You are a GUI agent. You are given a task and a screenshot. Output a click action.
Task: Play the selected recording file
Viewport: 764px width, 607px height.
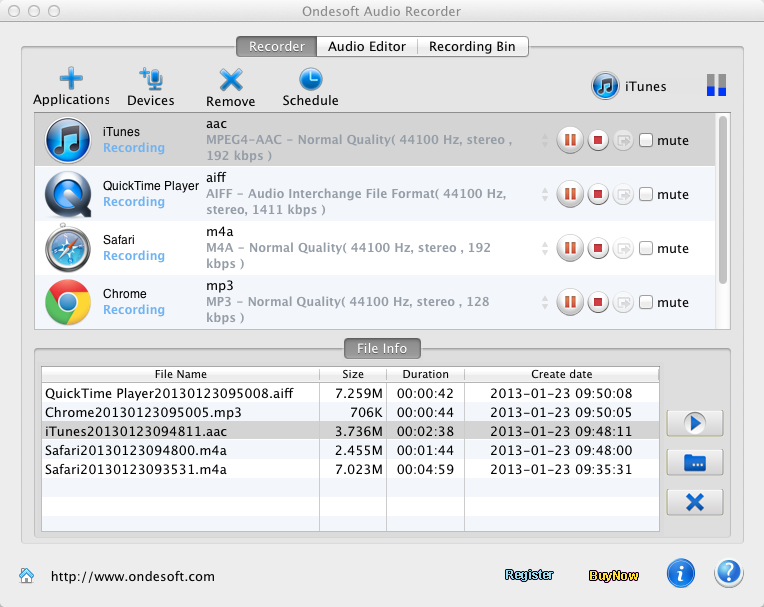coord(693,423)
